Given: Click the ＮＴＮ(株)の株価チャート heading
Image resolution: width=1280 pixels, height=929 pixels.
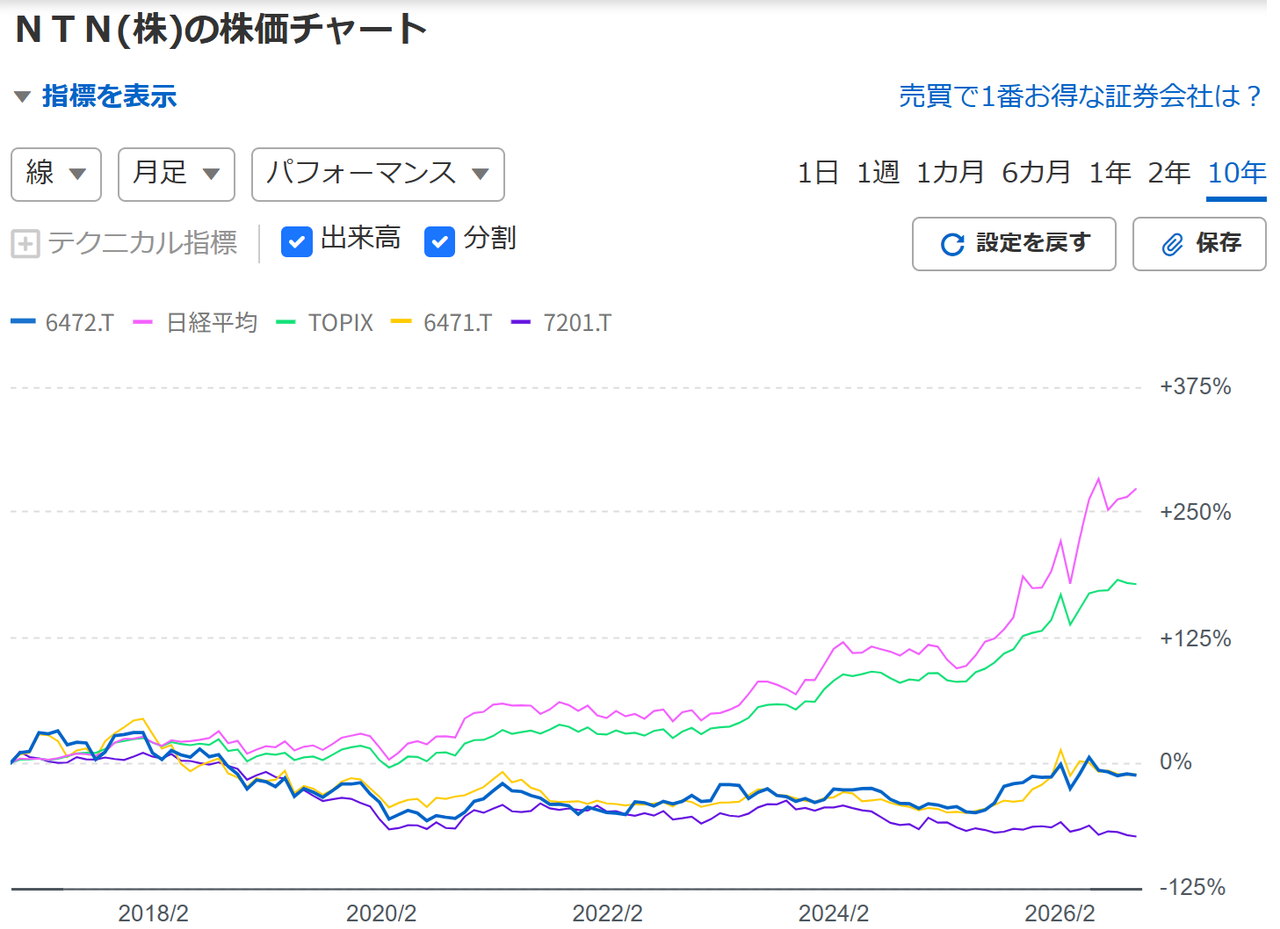Looking at the screenshot, I should click(x=220, y=30).
